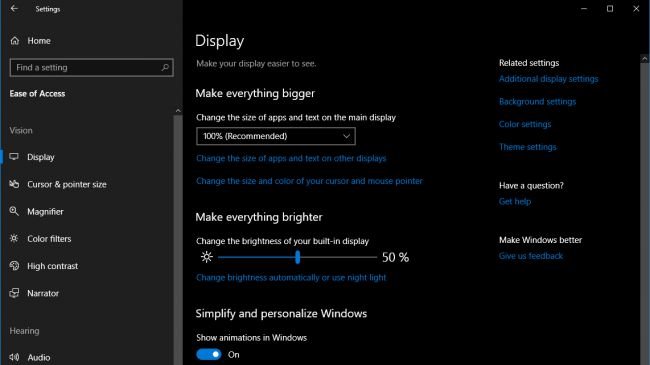This screenshot has height=365, width=650.
Task: Click the Magnifier icon
Action: coord(14,211)
